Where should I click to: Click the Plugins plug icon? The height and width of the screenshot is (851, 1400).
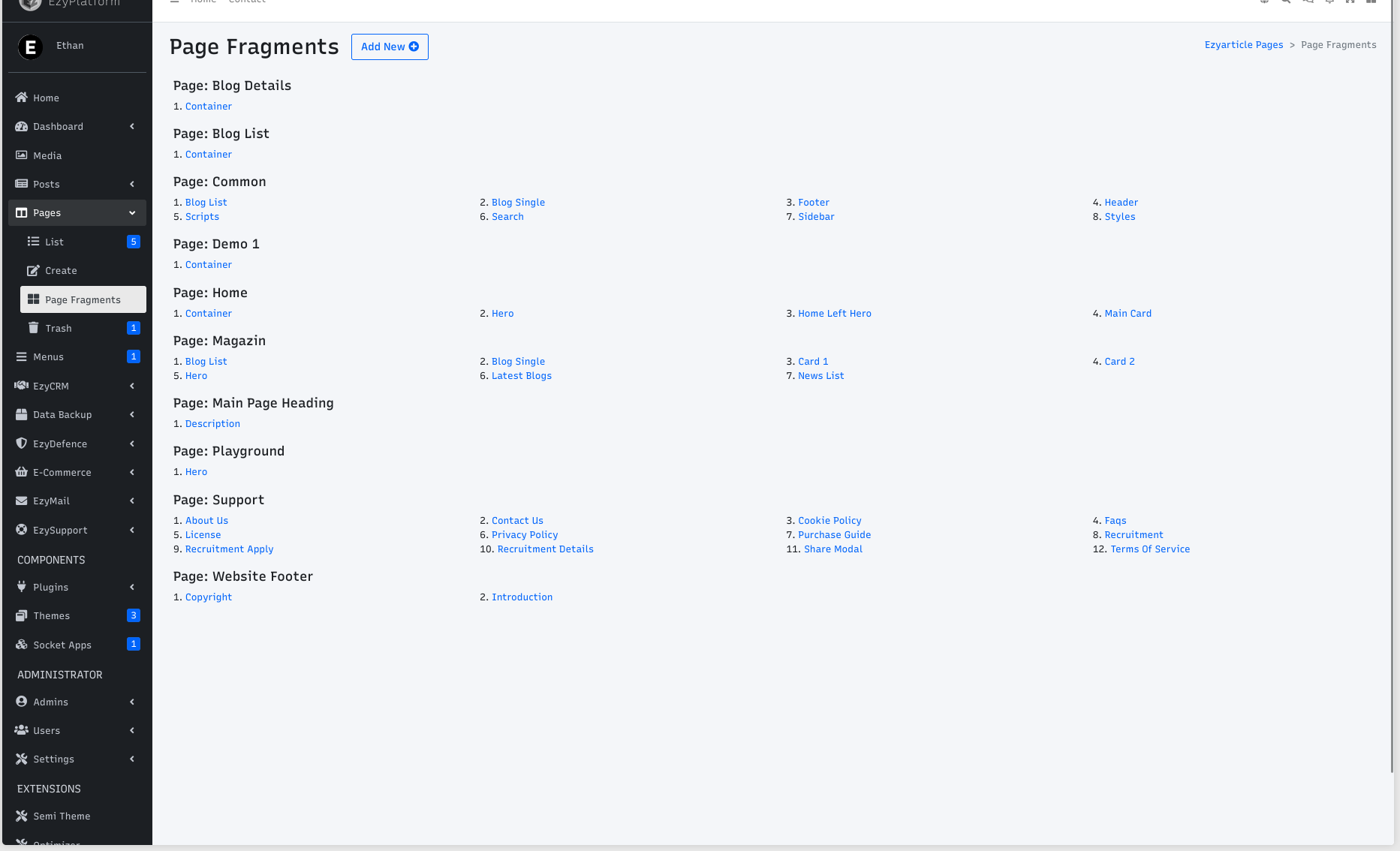(22, 587)
